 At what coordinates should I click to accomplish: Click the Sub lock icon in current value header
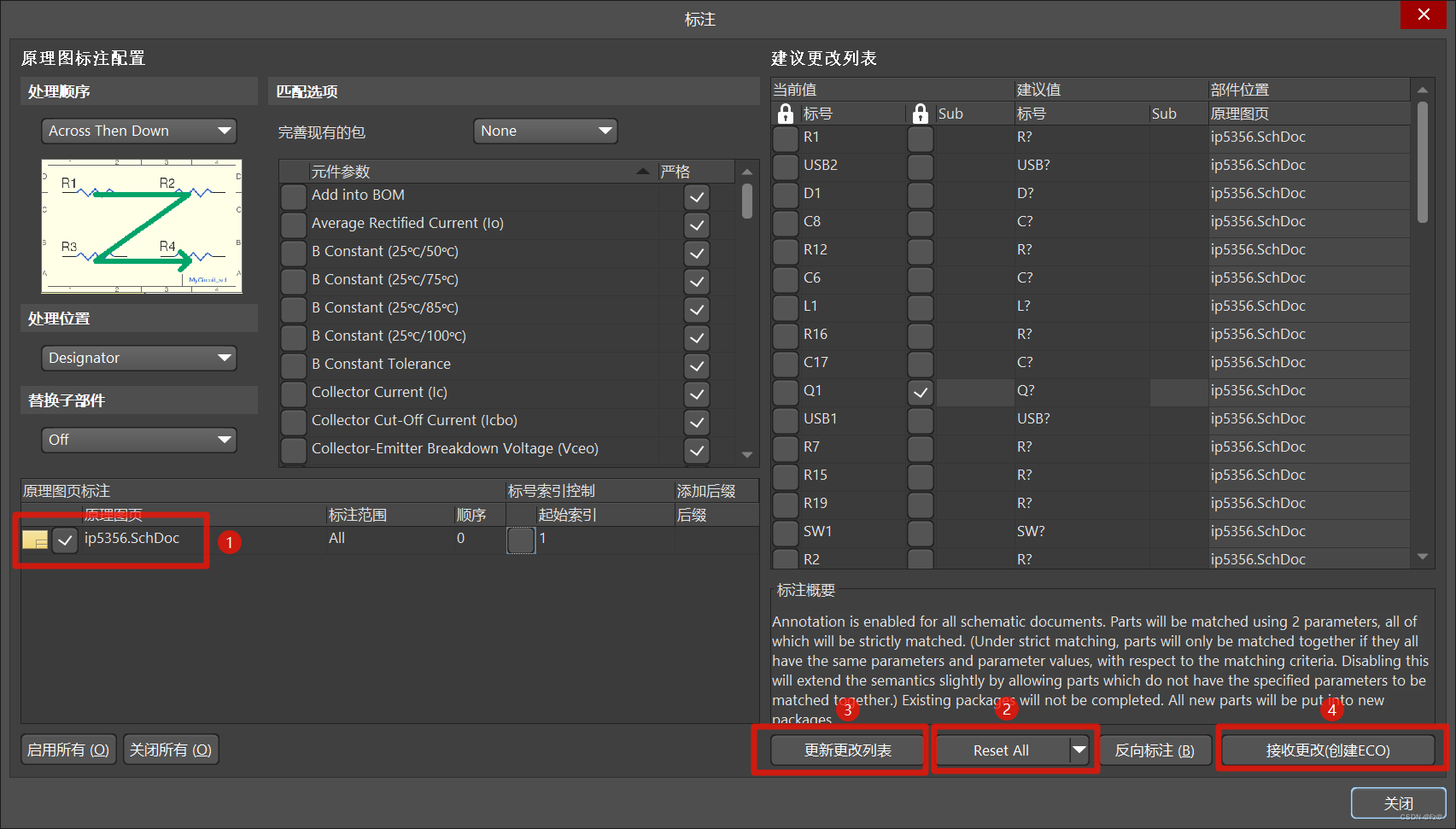920,114
